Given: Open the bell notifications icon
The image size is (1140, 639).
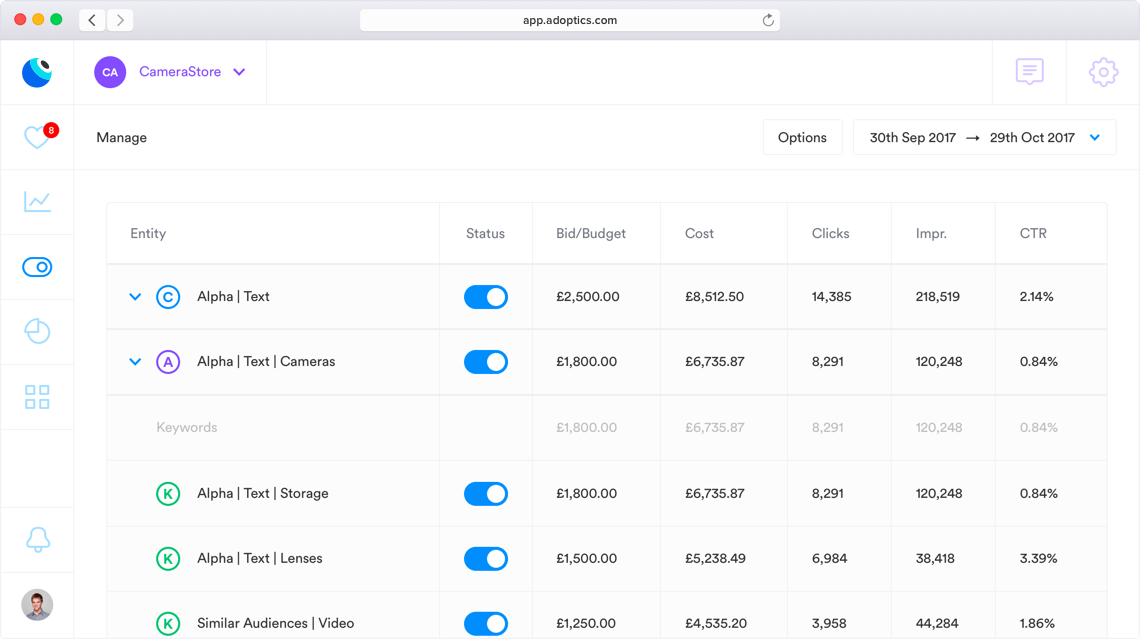Looking at the screenshot, I should [37, 539].
